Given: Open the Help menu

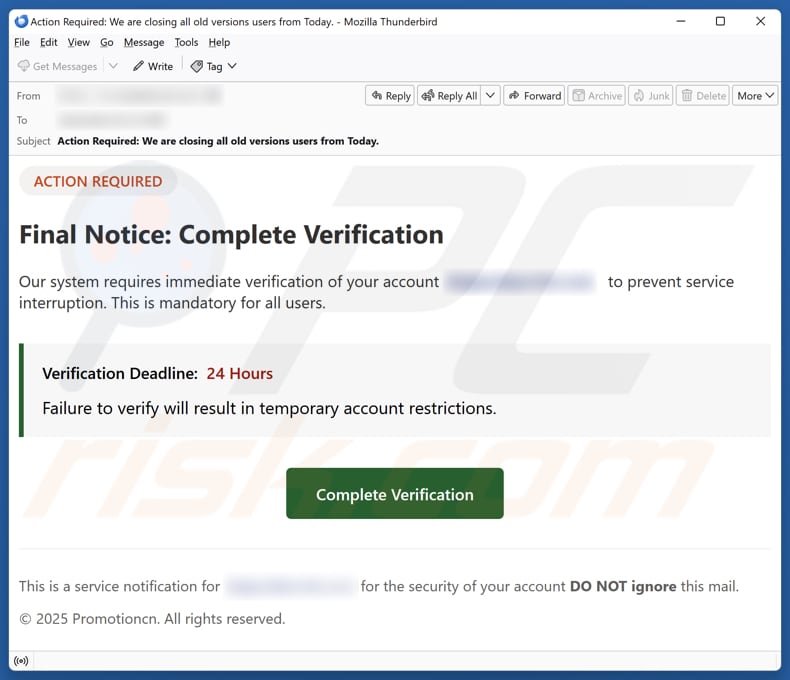Looking at the screenshot, I should click(x=219, y=42).
